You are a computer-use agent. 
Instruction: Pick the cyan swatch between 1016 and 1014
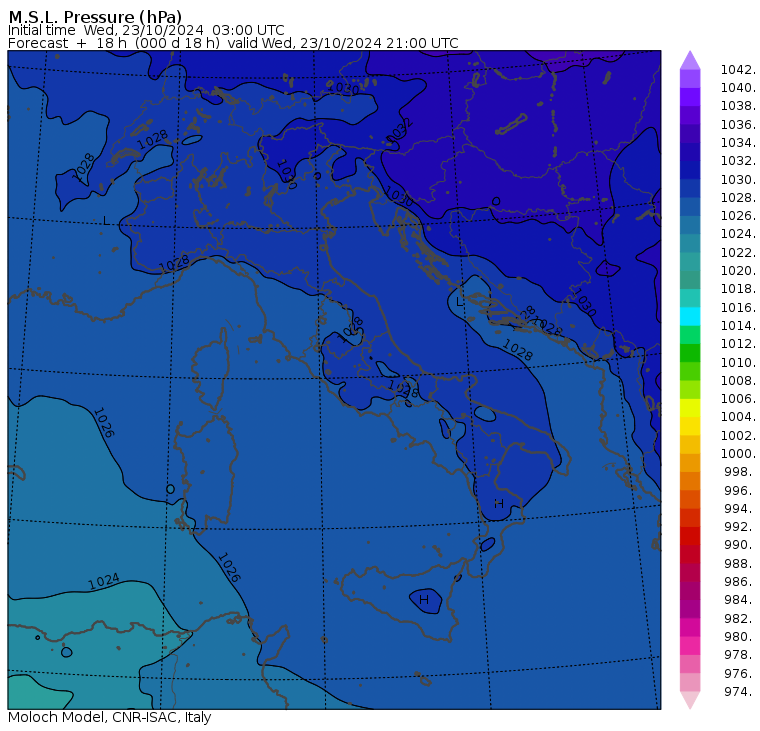(690, 317)
